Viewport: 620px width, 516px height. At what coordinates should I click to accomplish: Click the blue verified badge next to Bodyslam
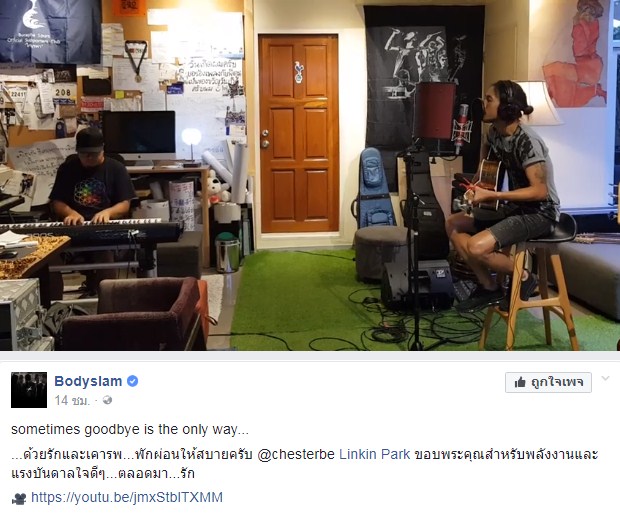click(x=132, y=382)
